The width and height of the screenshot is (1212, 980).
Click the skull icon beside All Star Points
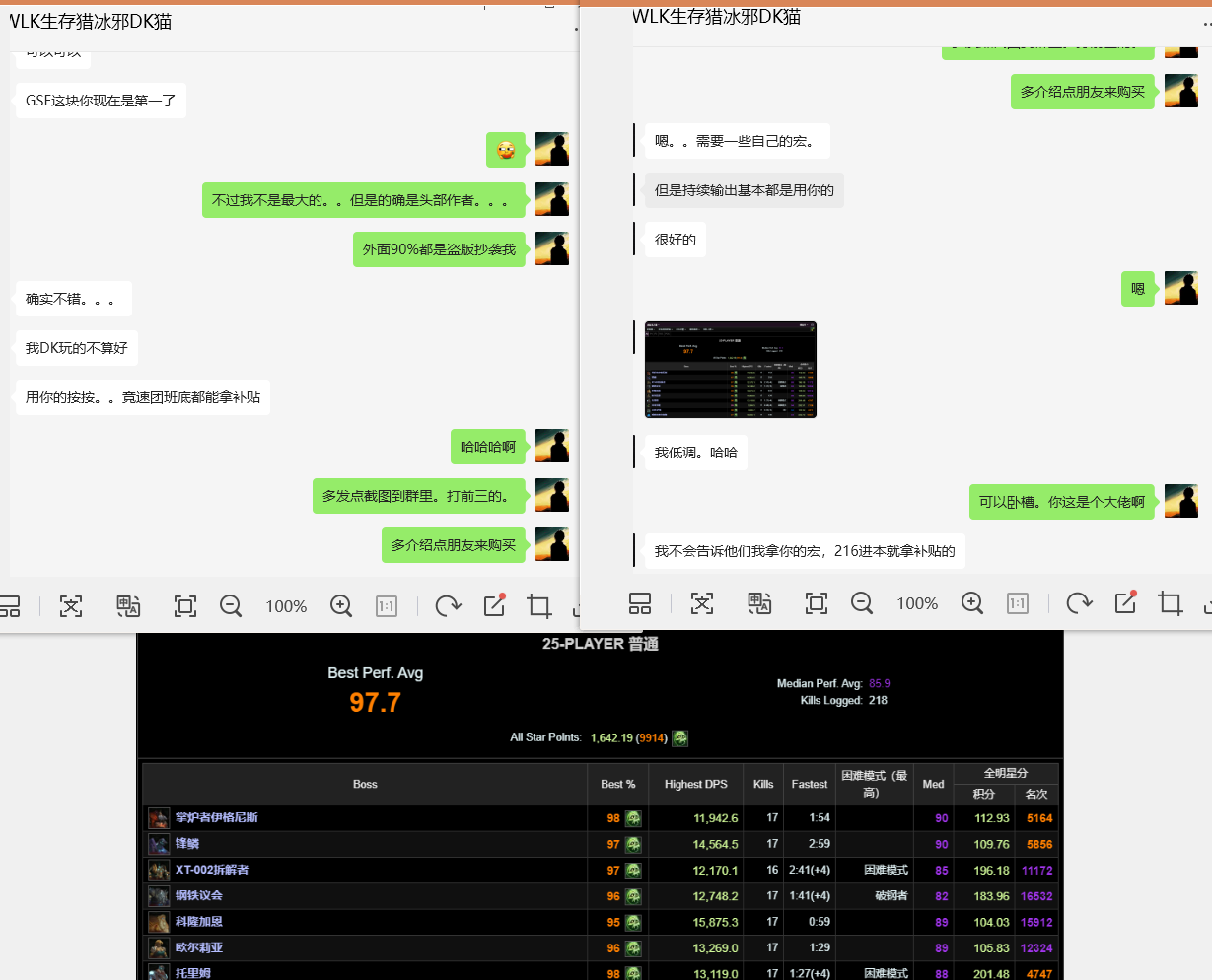pos(680,737)
